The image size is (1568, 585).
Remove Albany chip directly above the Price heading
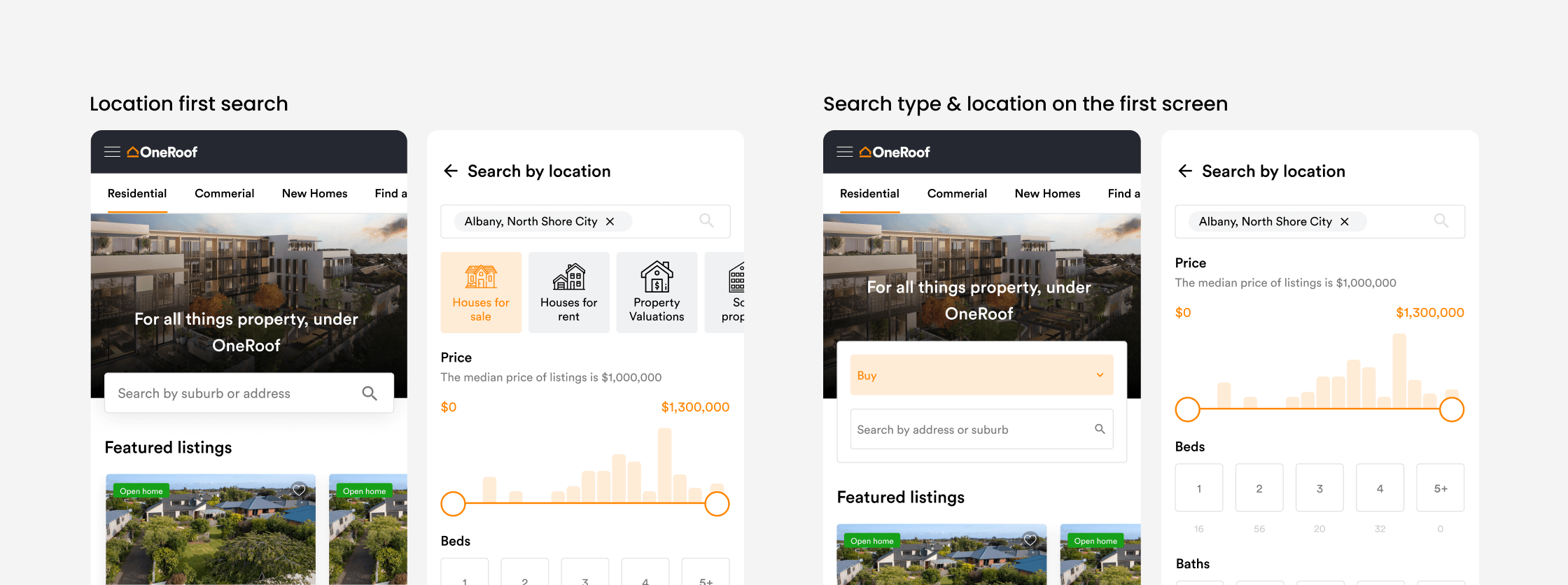1345,222
